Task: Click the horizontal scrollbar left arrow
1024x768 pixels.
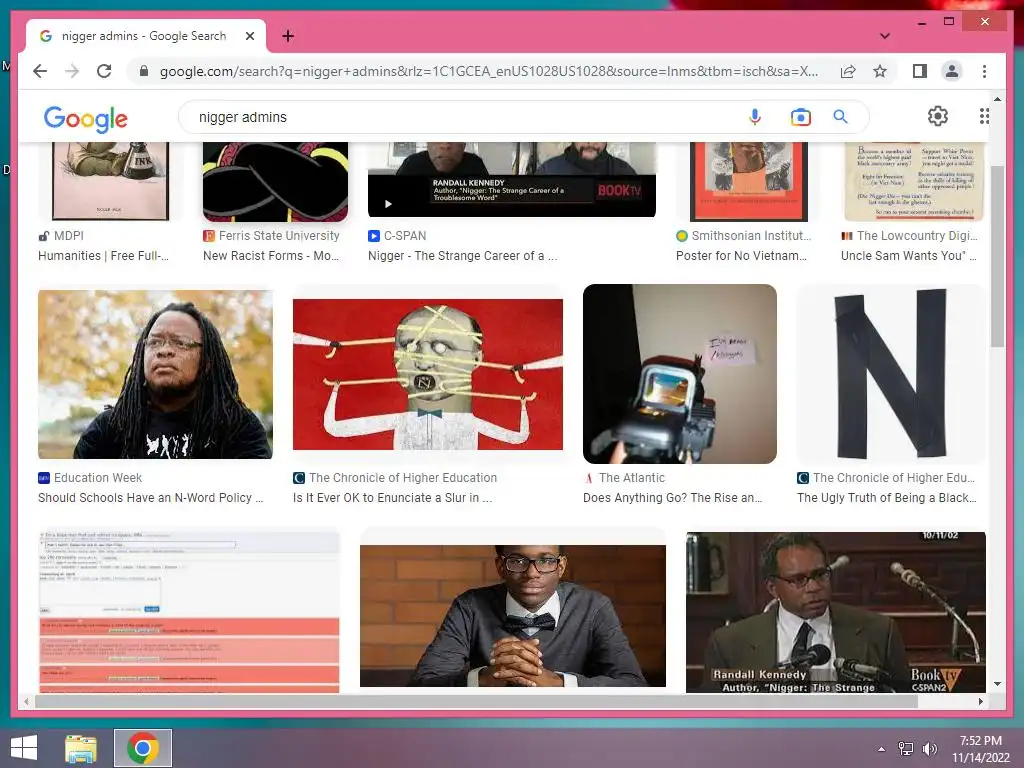Action: (x=26, y=701)
